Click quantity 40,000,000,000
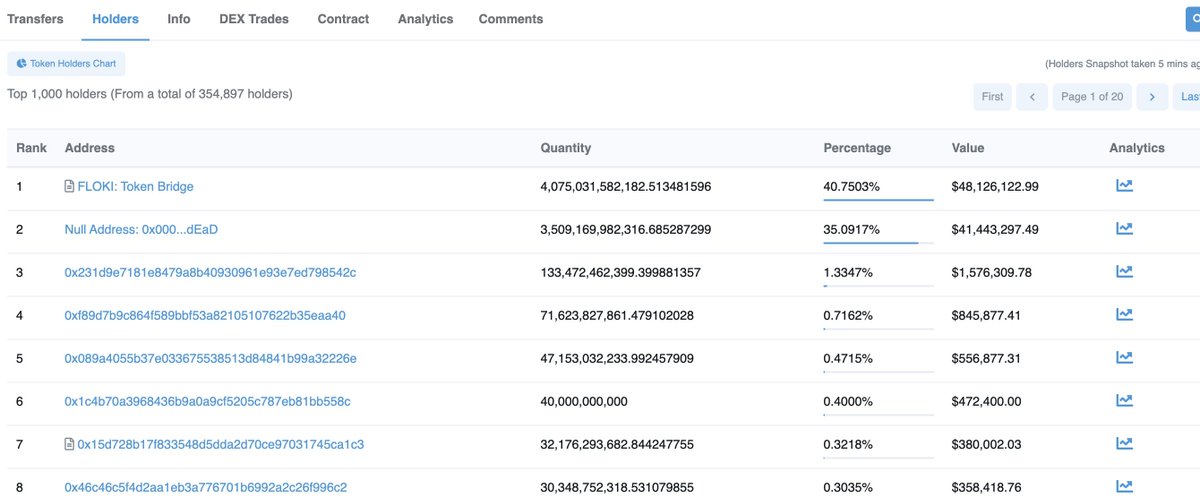The height and width of the screenshot is (497, 1200). (584, 401)
